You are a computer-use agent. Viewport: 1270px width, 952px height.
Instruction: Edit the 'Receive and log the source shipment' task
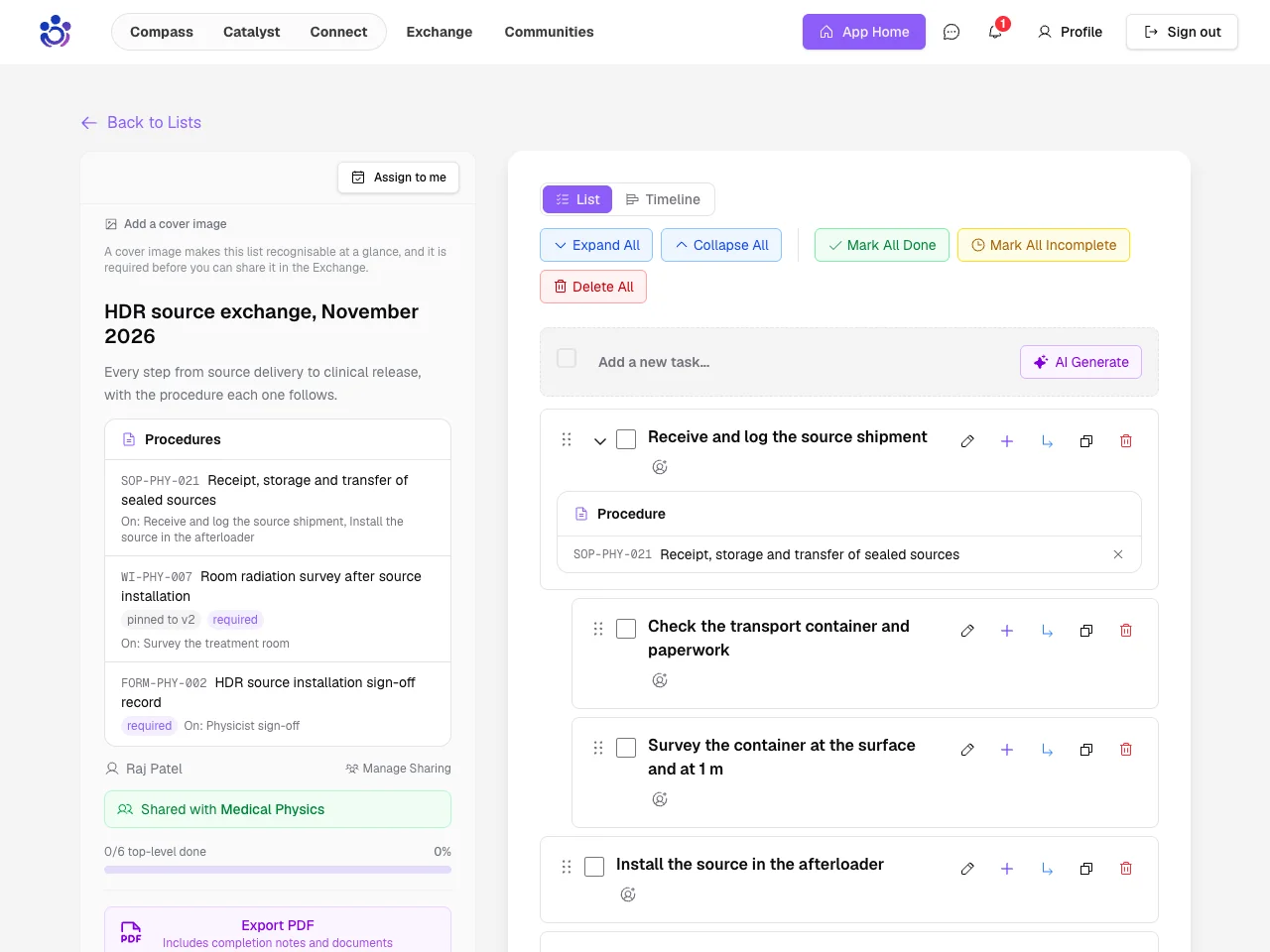coord(967,441)
